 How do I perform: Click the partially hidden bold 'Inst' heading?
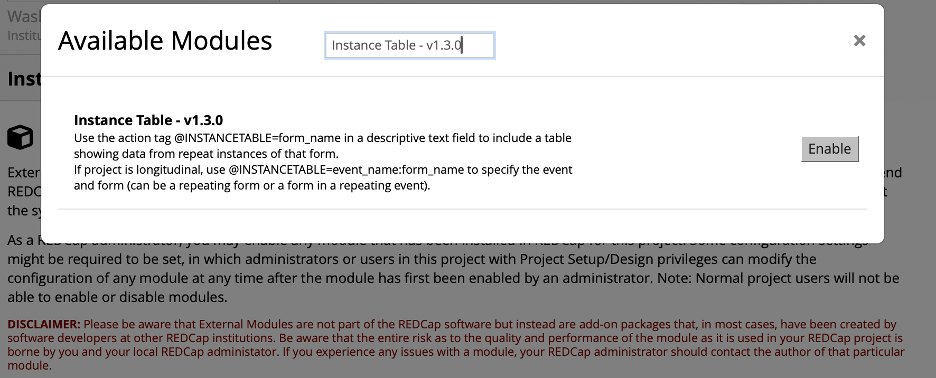click(24, 78)
